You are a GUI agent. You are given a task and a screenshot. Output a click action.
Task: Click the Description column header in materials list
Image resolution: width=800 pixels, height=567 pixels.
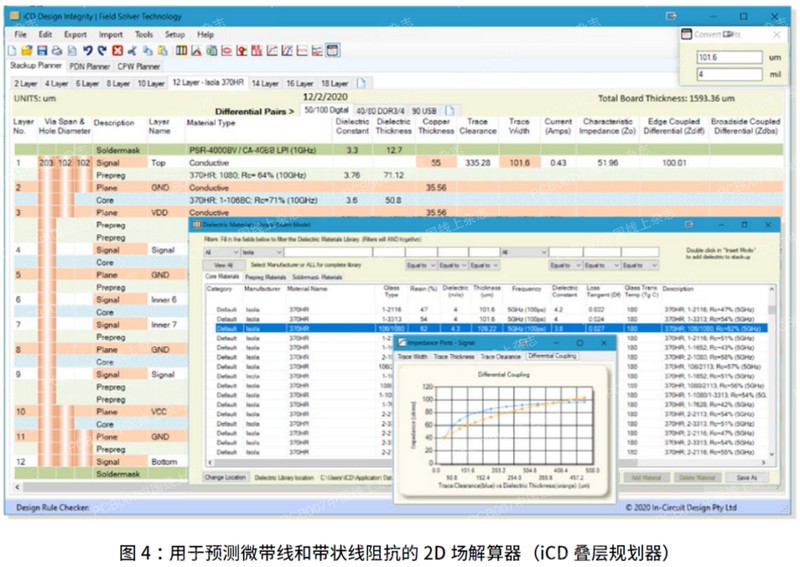pos(678,289)
